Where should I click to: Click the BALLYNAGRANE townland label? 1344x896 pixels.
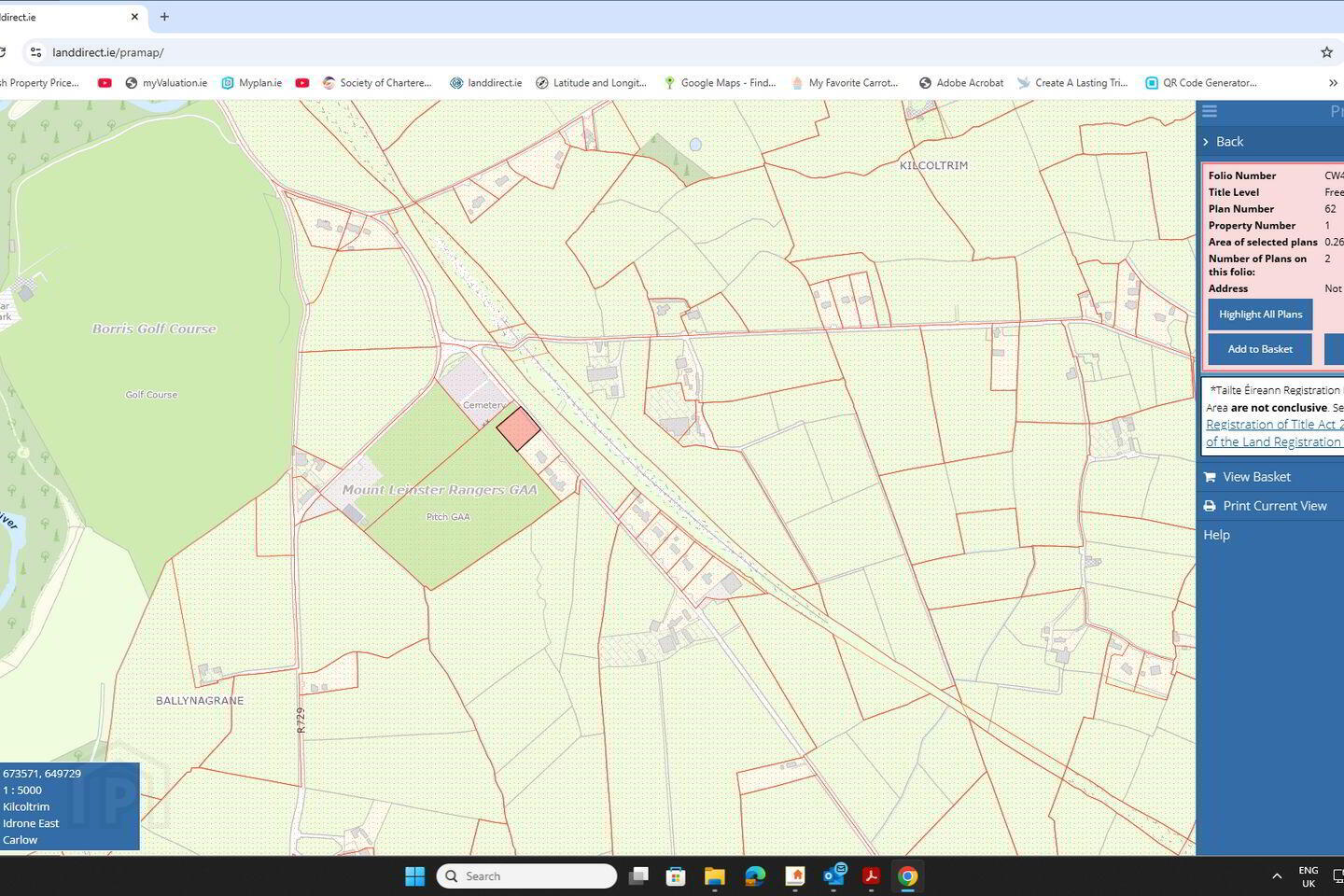pos(200,700)
